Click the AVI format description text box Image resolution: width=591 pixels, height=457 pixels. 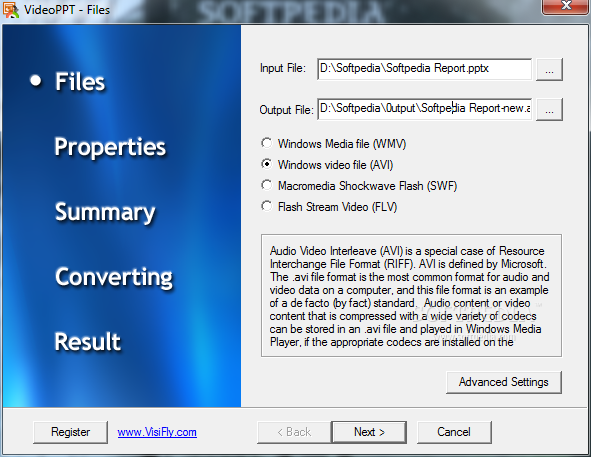tap(411, 296)
